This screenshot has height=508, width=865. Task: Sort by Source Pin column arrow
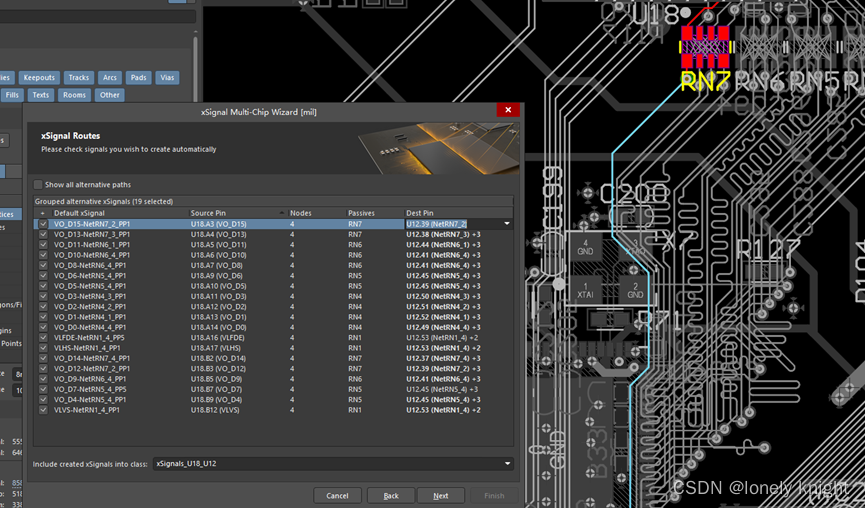[281, 213]
